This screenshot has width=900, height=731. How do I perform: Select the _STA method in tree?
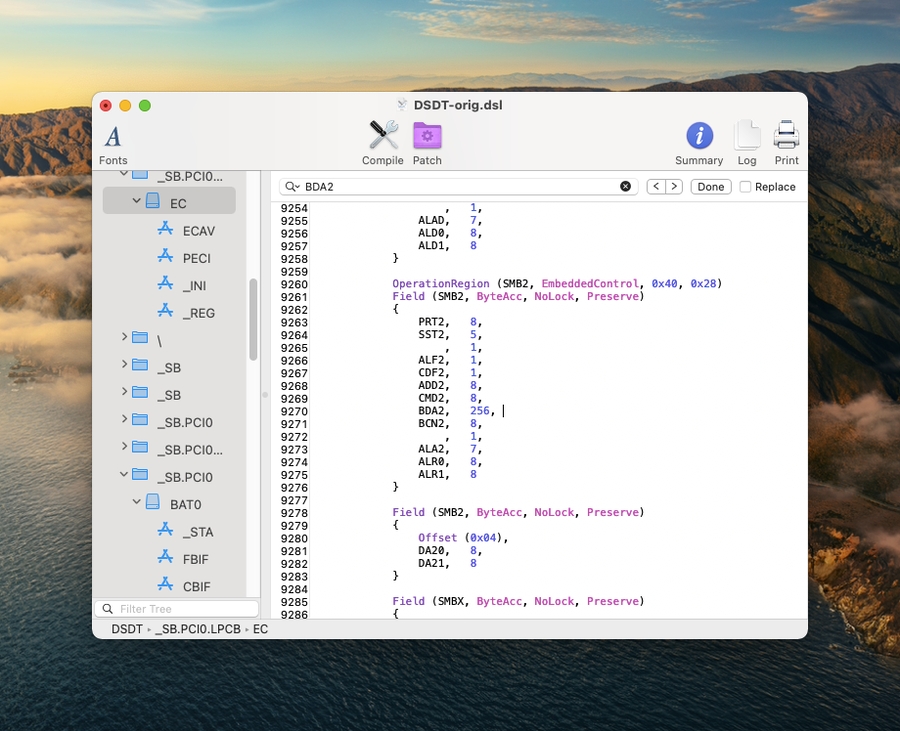click(x=198, y=532)
